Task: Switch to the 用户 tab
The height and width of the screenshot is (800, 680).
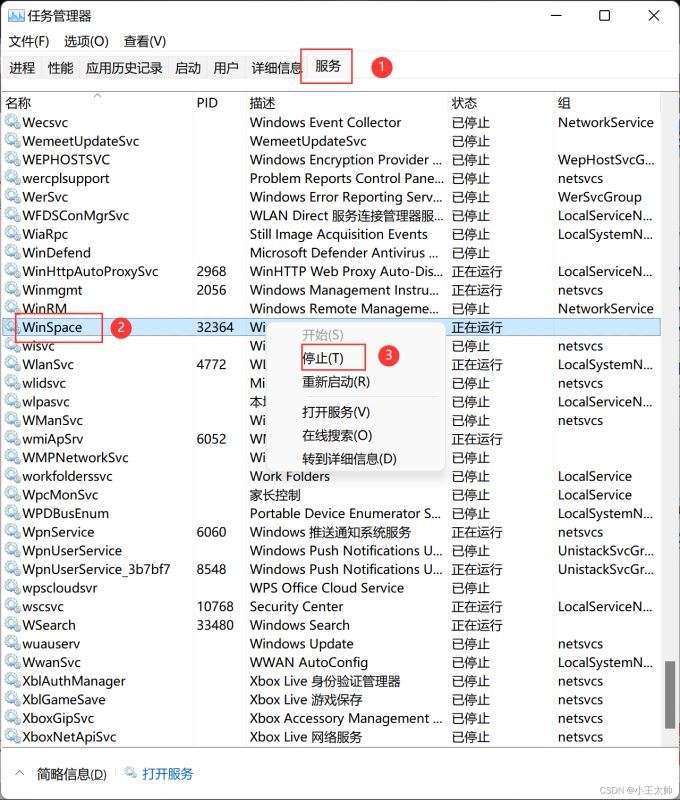Action: pyautogui.click(x=226, y=67)
